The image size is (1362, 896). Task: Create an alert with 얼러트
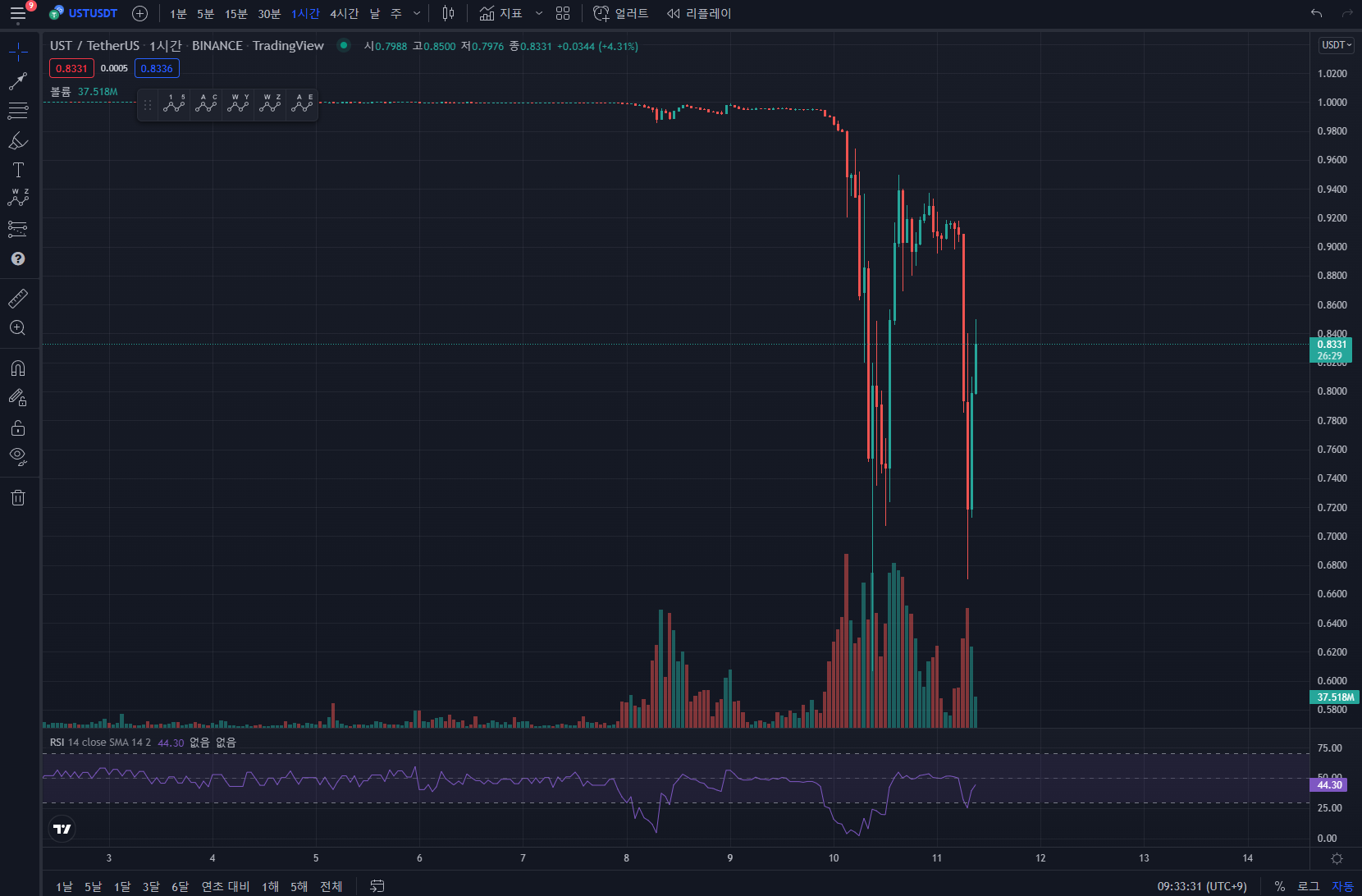point(621,13)
